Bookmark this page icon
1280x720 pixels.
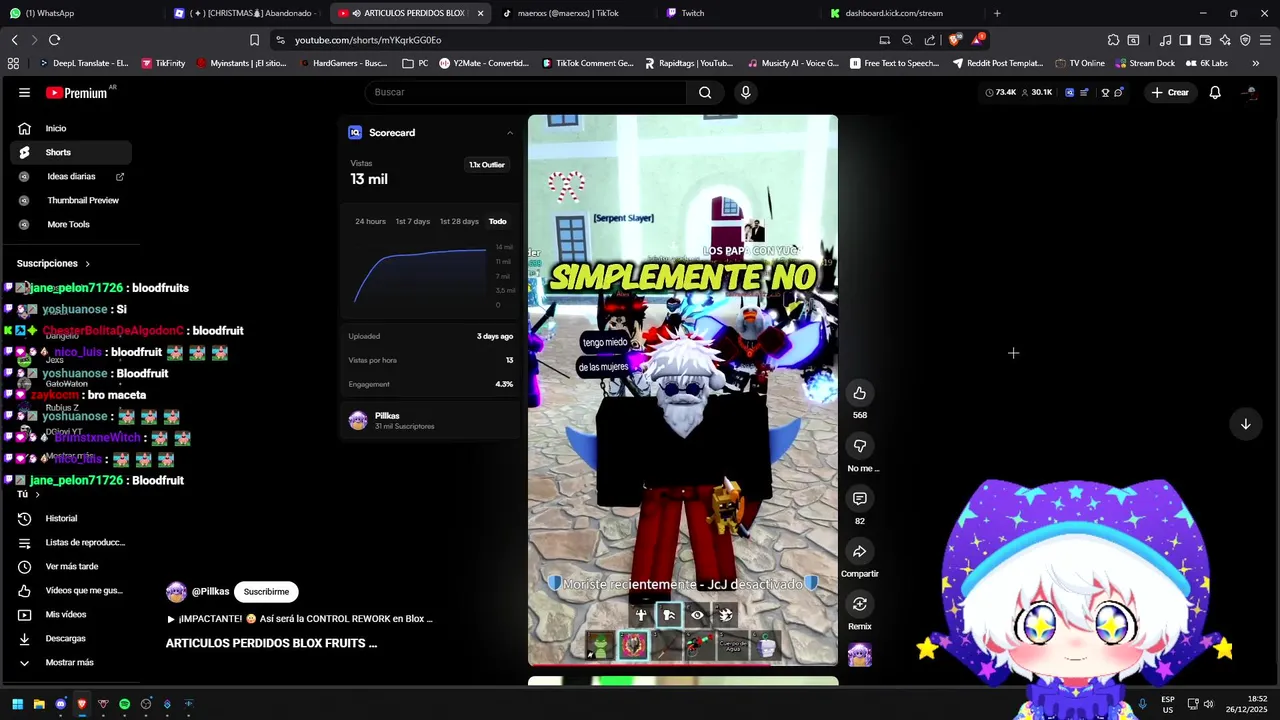[254, 40]
